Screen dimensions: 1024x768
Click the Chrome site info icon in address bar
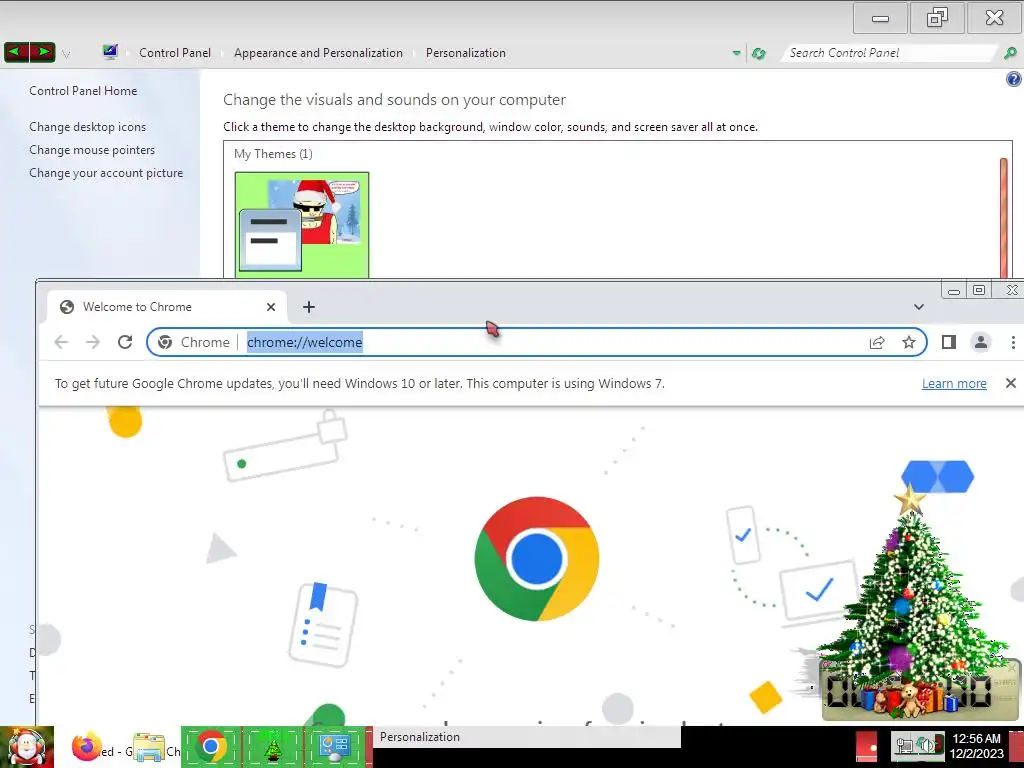165,342
